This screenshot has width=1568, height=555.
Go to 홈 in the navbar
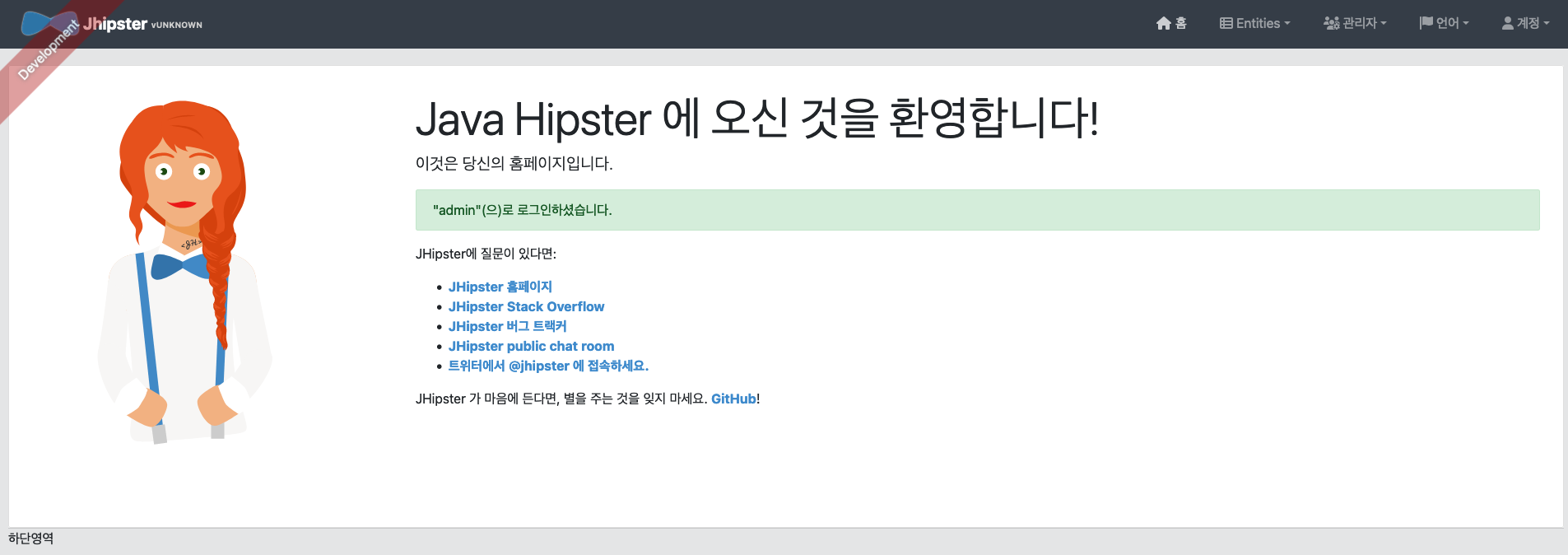click(x=1180, y=23)
